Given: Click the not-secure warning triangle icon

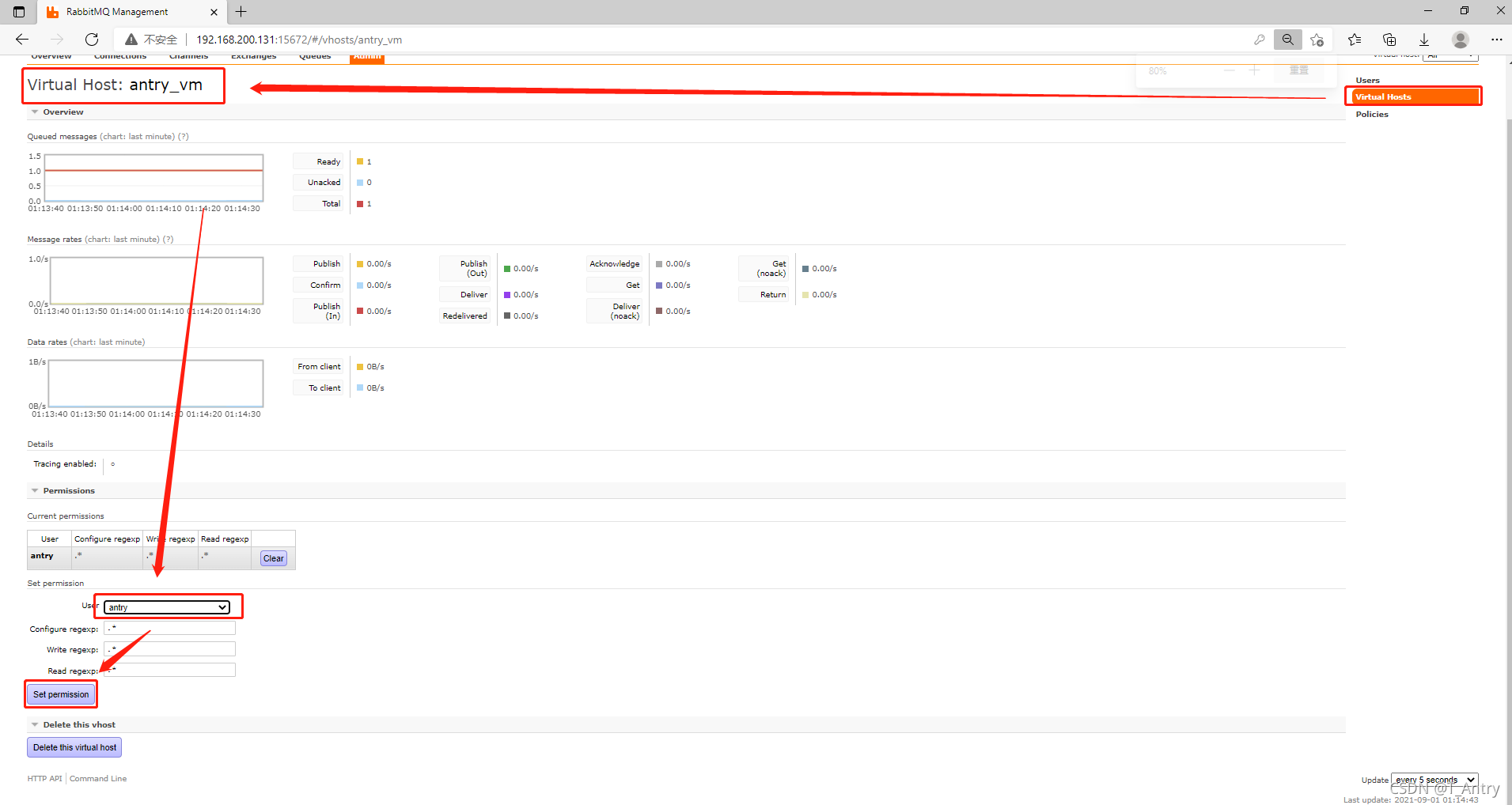Looking at the screenshot, I should click(x=131, y=40).
